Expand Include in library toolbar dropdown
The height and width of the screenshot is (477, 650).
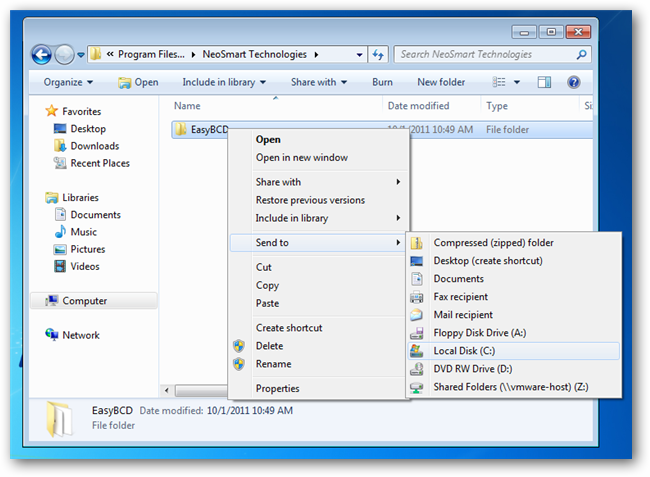click(x=224, y=82)
